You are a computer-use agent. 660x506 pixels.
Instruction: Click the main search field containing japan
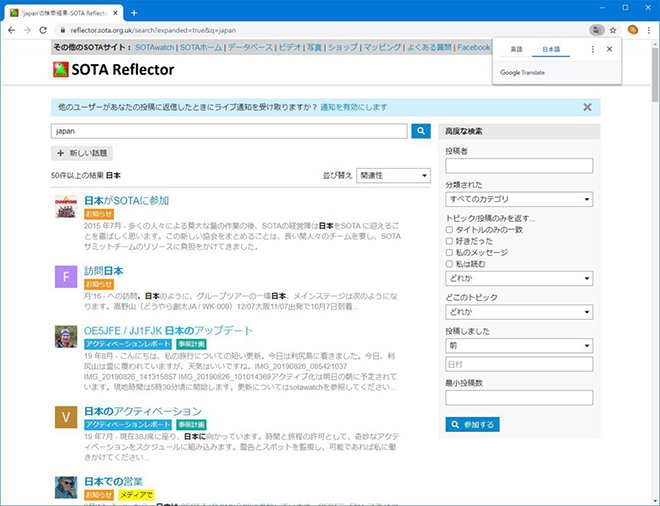tap(229, 131)
